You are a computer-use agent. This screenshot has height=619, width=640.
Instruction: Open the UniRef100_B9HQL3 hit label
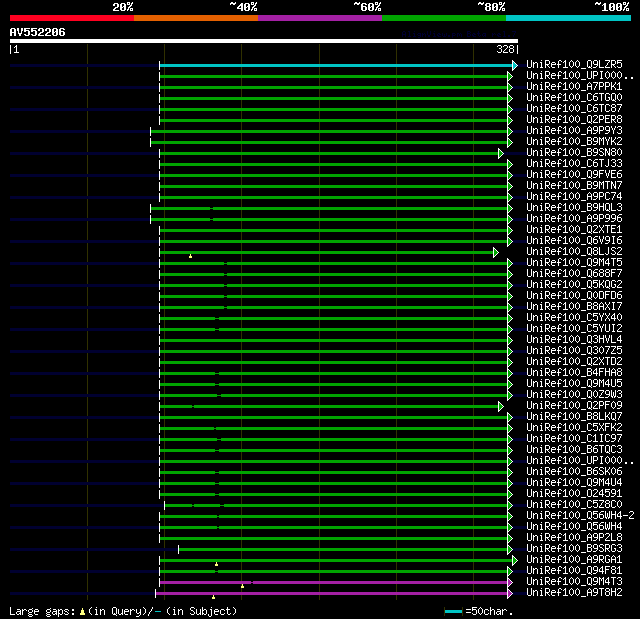574,208
